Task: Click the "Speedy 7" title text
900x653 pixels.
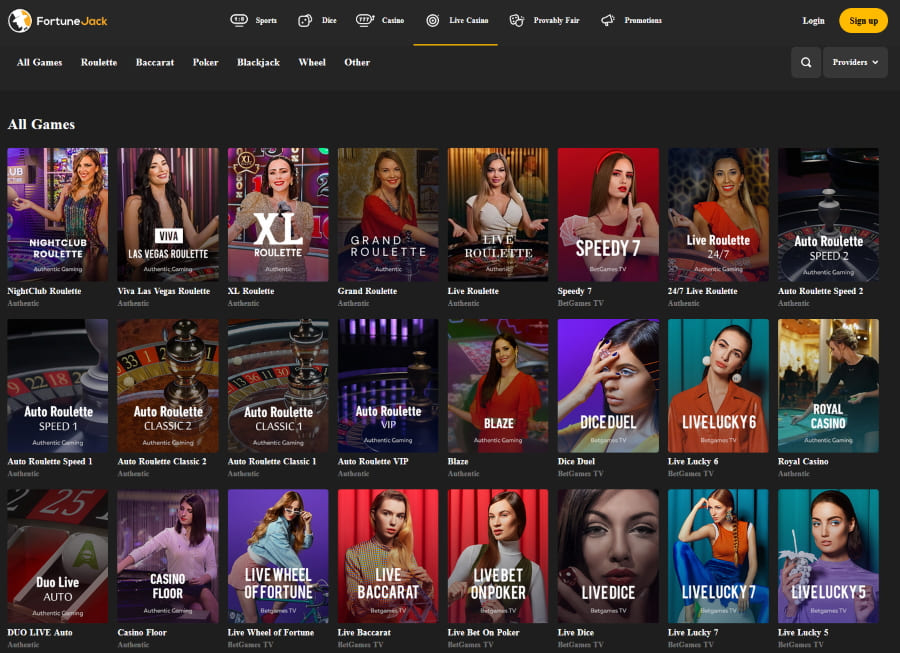Action: 575,291
